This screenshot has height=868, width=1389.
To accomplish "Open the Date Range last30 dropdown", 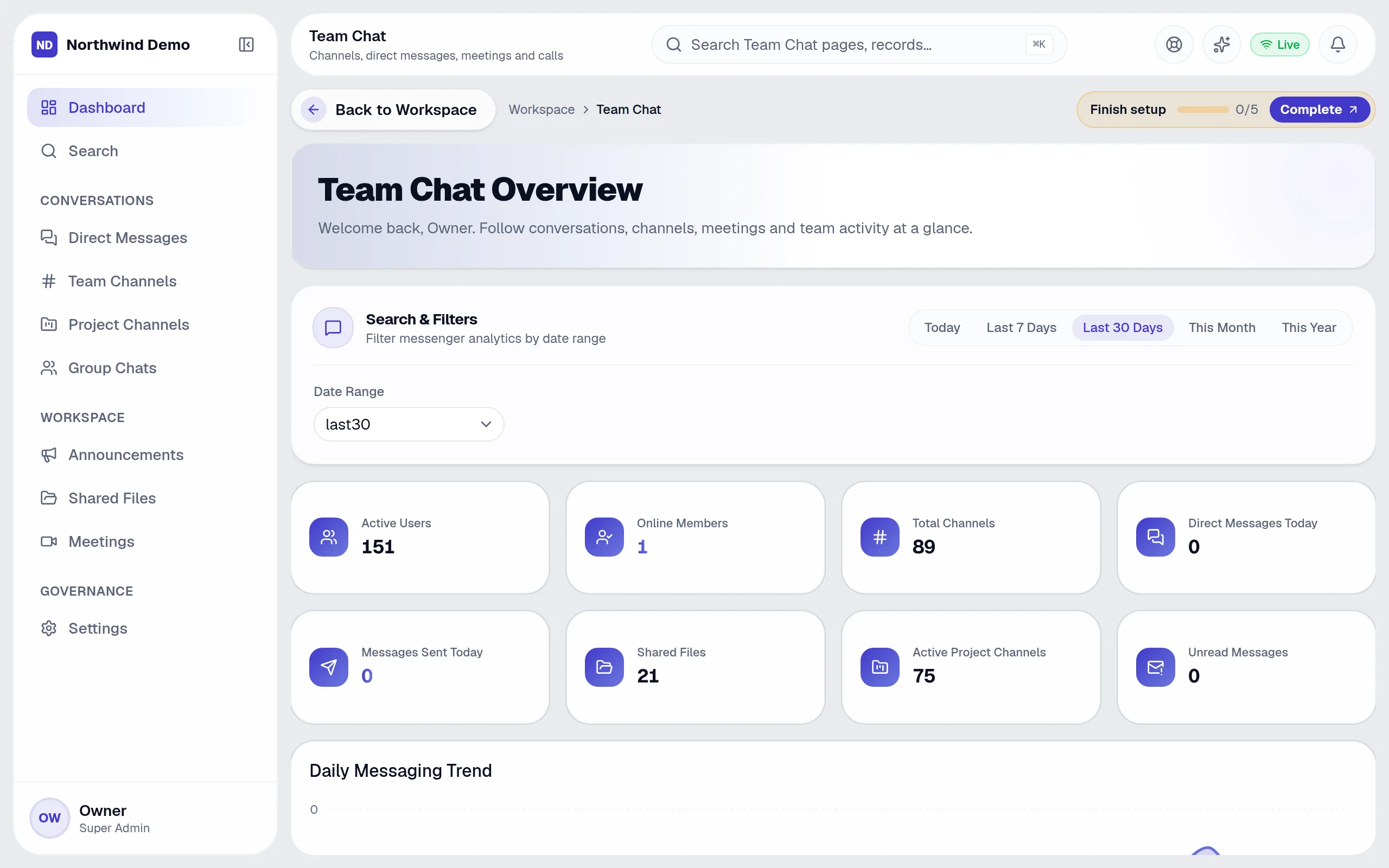I will tap(409, 424).
